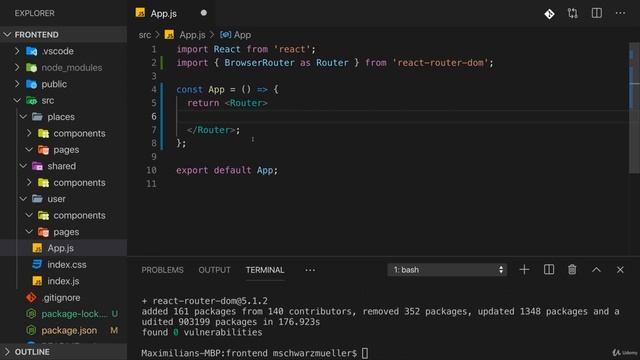Expand the .vscode folder chevron

[x=17, y=51]
